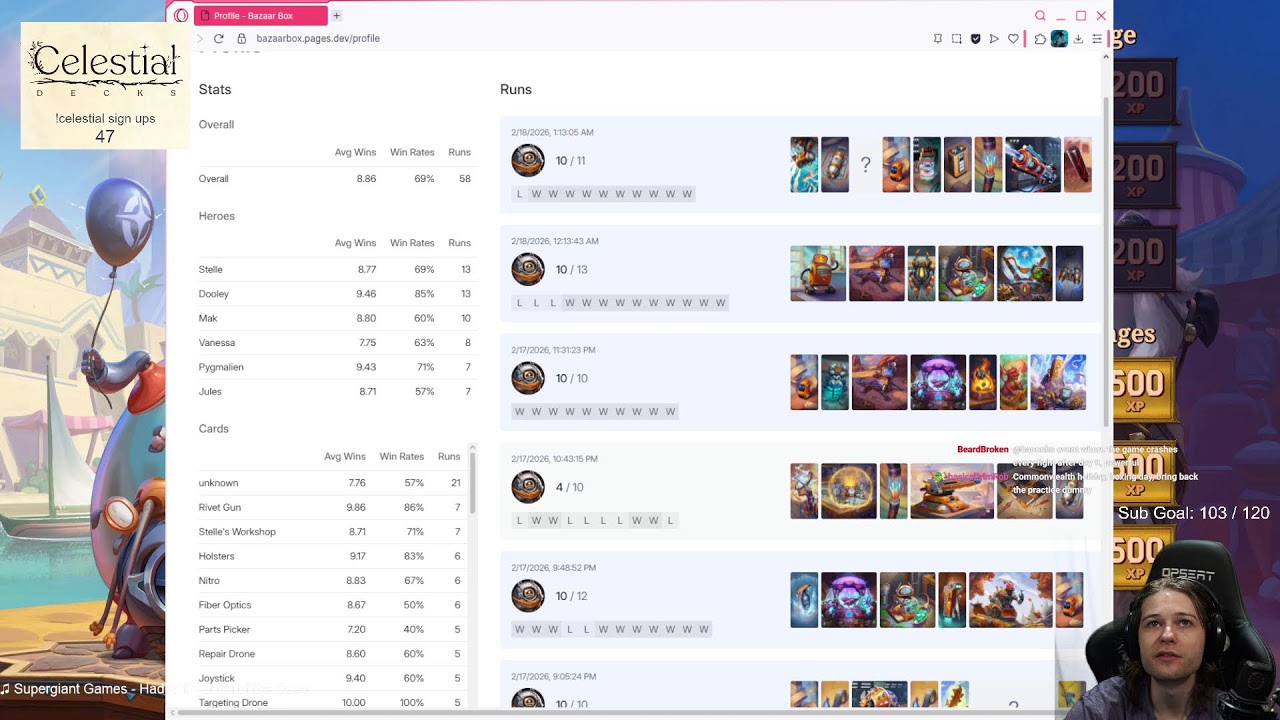
Task: Click the Rivet Gun card row
Action: (x=330, y=507)
